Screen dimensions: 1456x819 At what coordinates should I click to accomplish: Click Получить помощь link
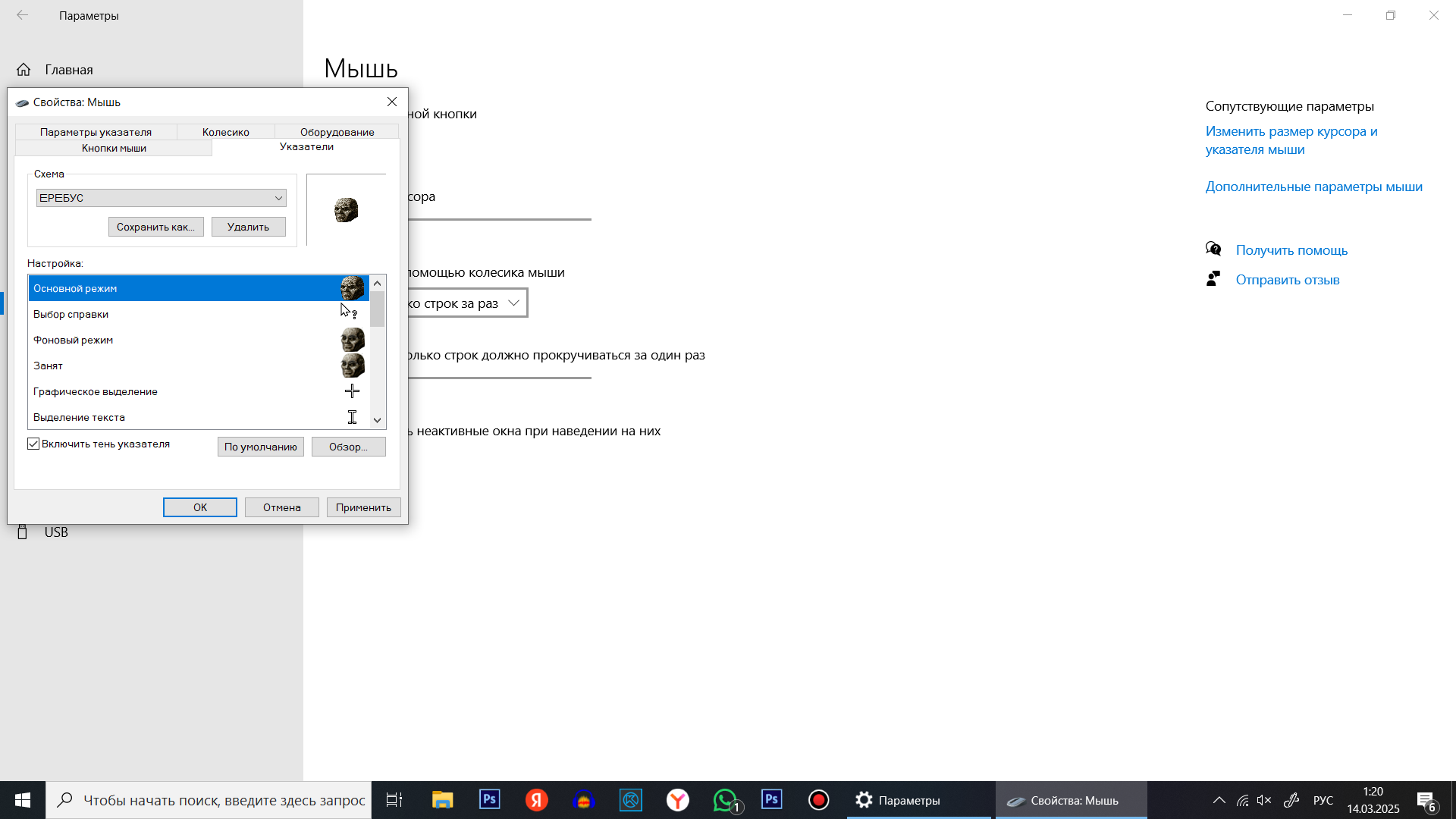point(1291,250)
